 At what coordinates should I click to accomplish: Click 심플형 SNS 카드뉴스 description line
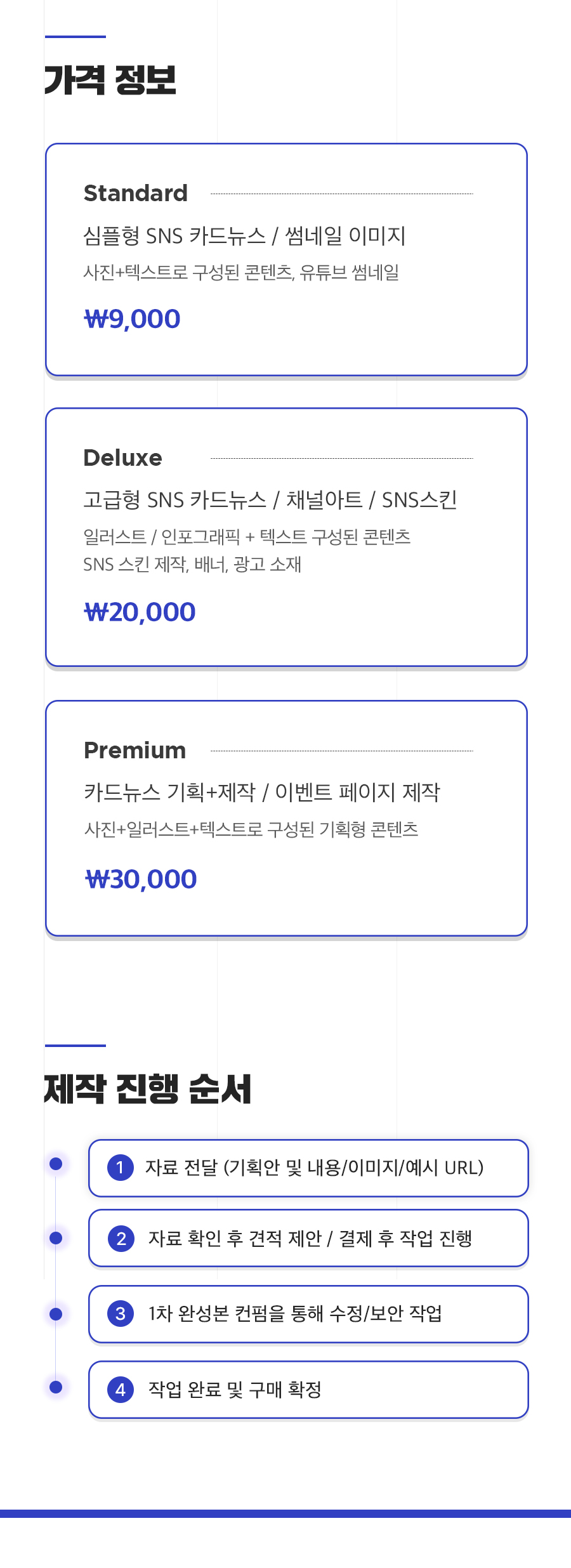(x=244, y=236)
